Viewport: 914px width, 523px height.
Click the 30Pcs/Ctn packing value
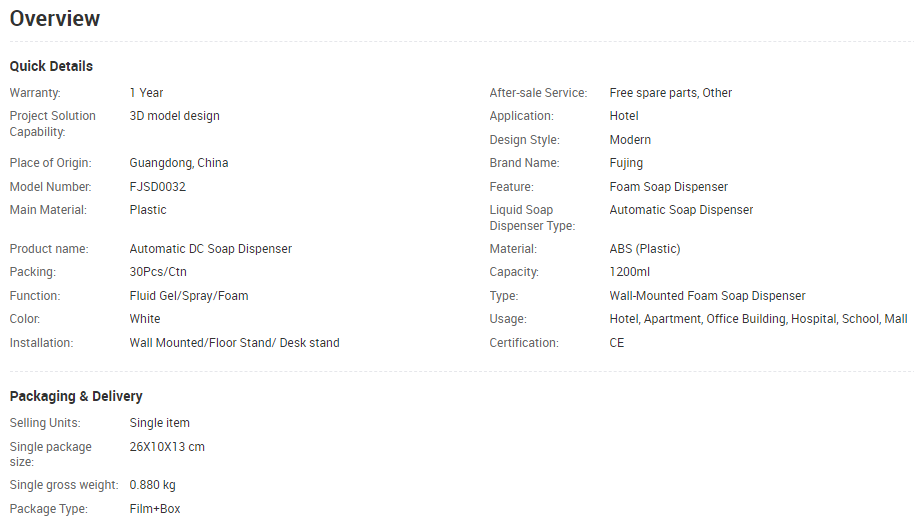(x=158, y=272)
